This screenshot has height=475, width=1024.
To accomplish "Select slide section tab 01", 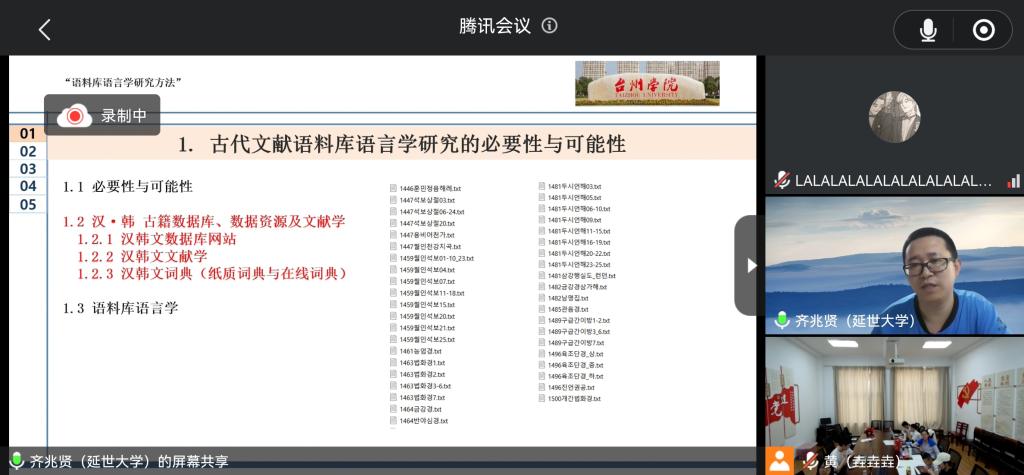I will tap(28, 133).
